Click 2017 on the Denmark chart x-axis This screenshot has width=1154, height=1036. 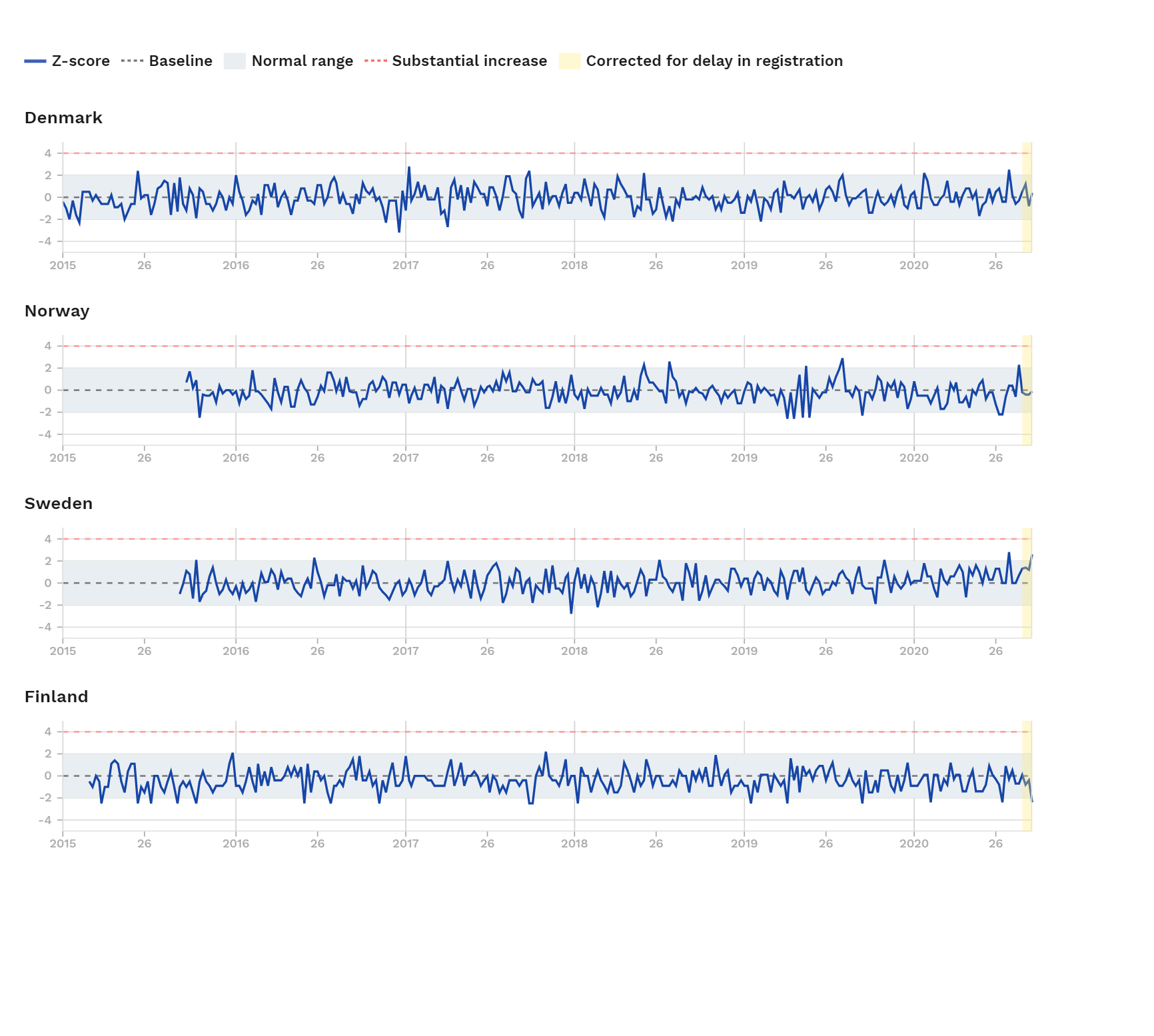(405, 265)
